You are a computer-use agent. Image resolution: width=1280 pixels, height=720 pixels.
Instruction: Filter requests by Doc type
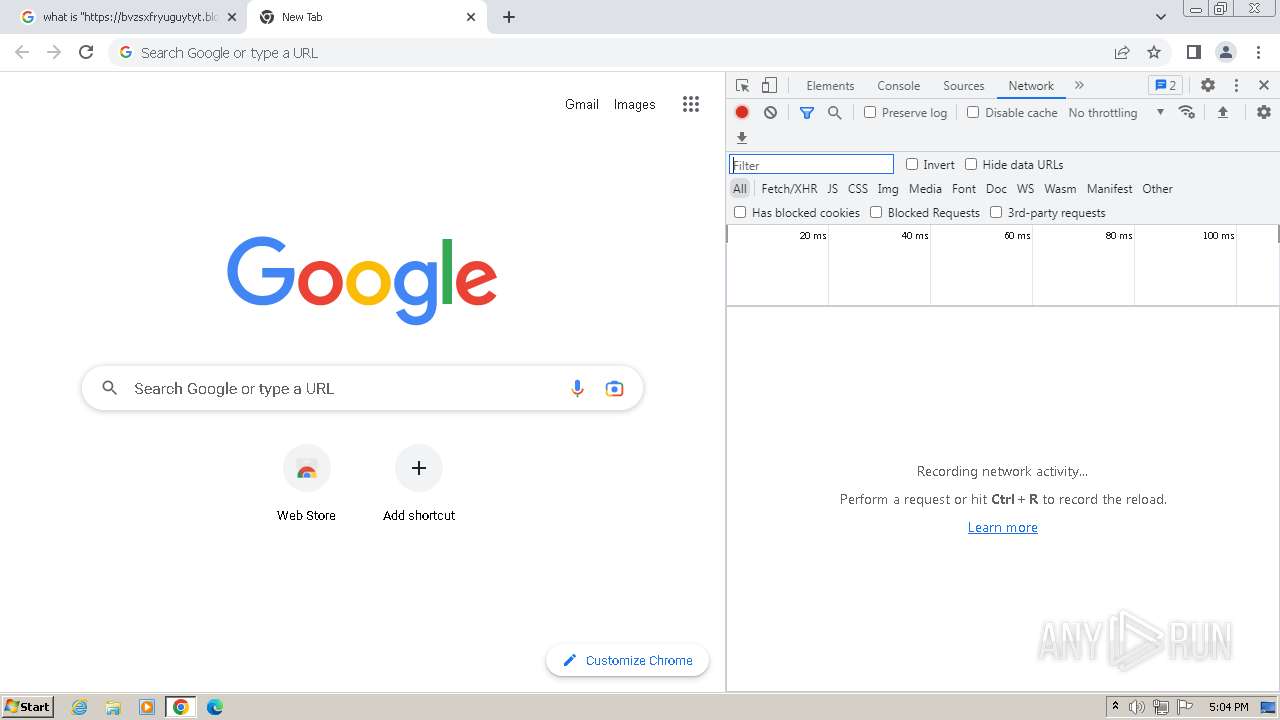click(996, 189)
